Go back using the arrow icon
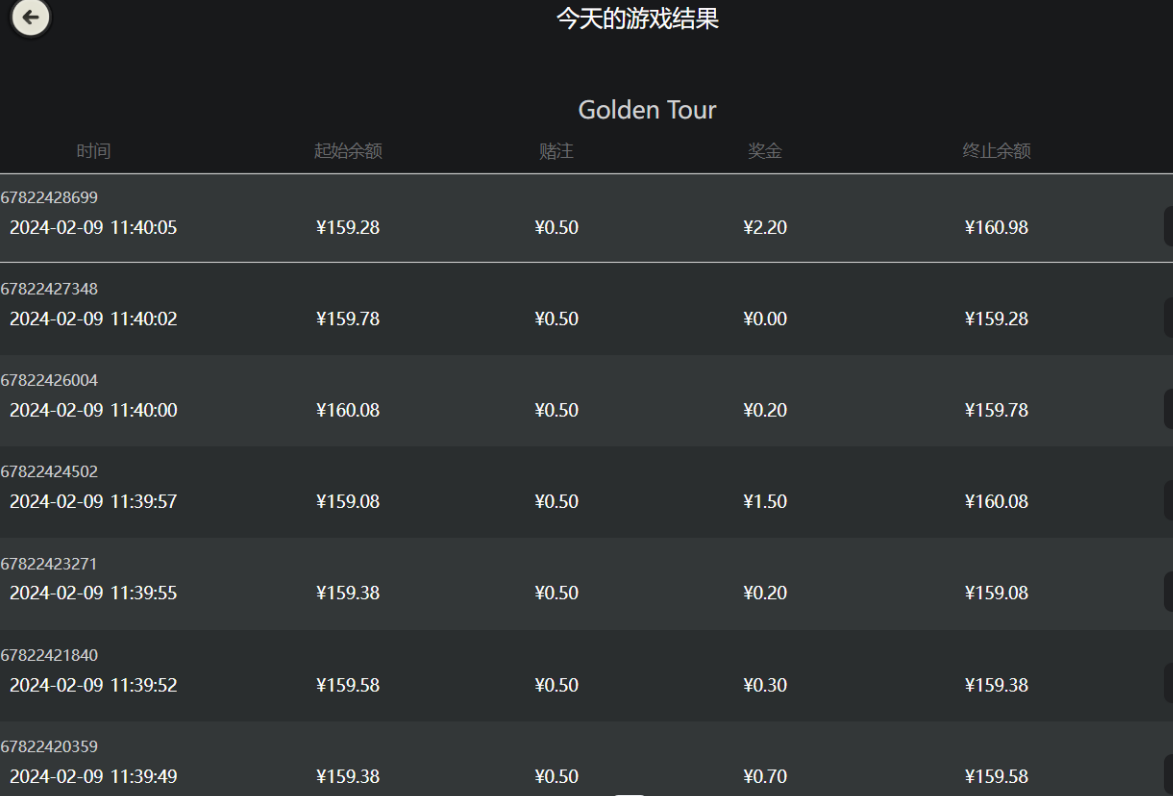This screenshot has height=796, width=1173. 31,17
